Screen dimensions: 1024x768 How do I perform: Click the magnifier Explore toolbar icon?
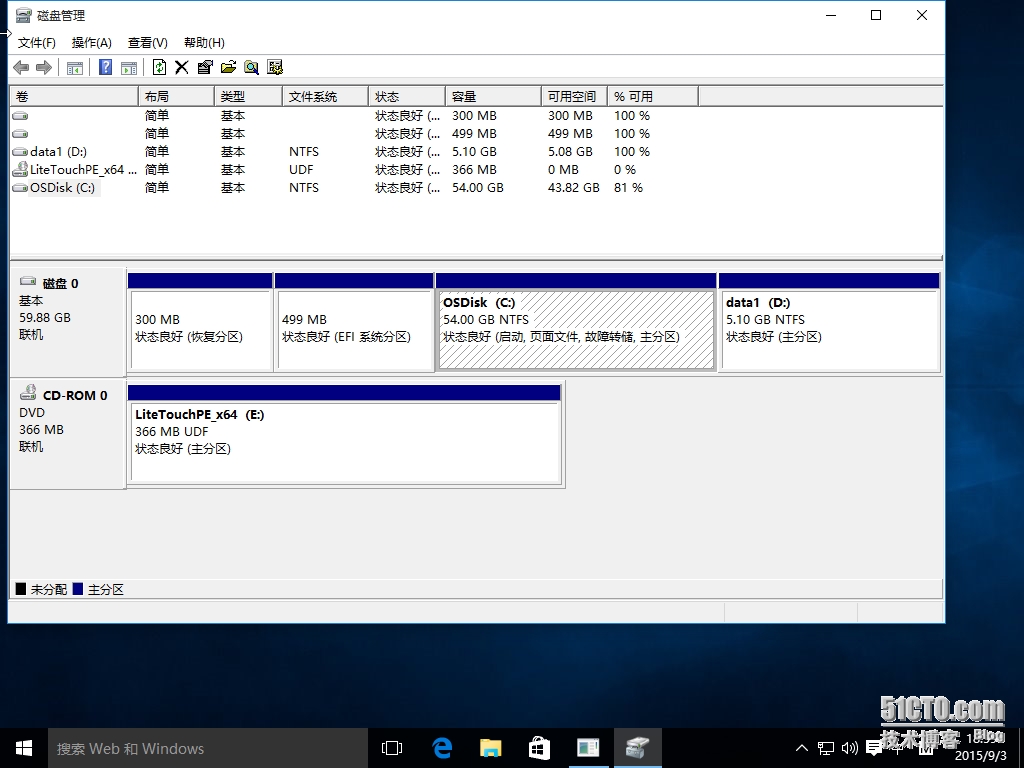pos(251,67)
